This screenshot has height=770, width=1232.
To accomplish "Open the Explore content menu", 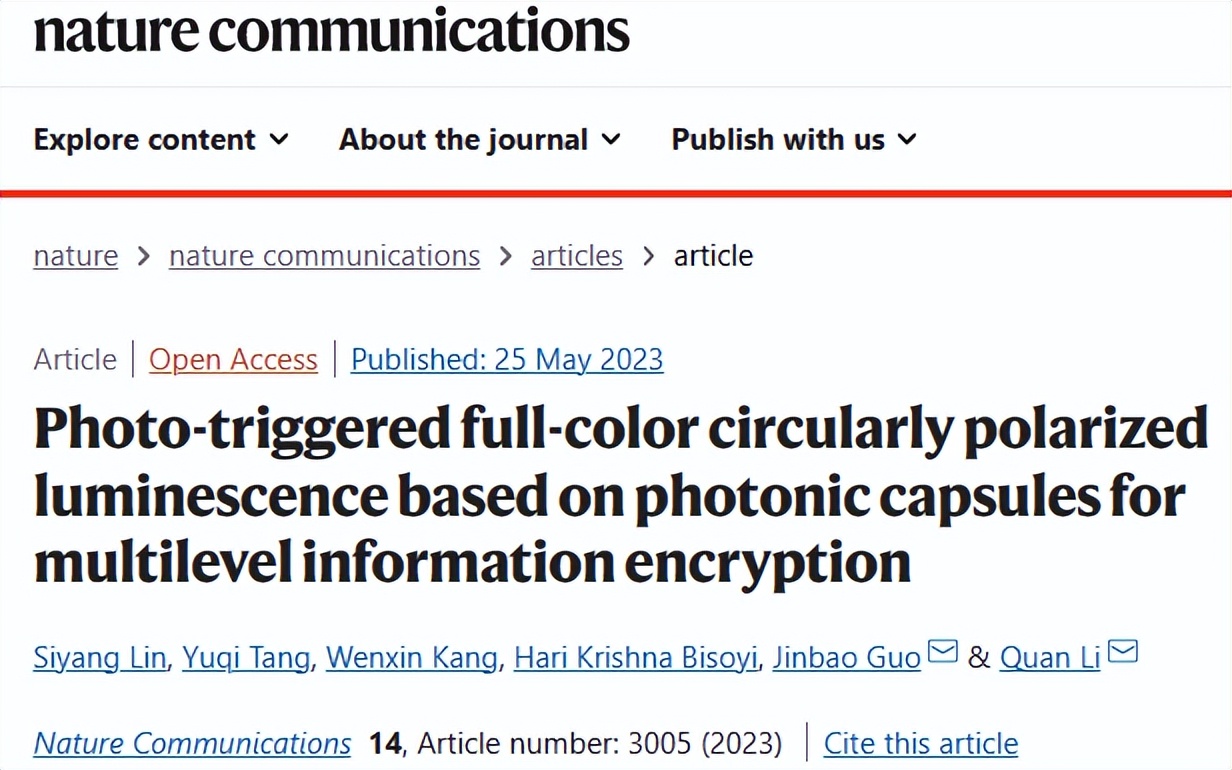I will point(145,139).
